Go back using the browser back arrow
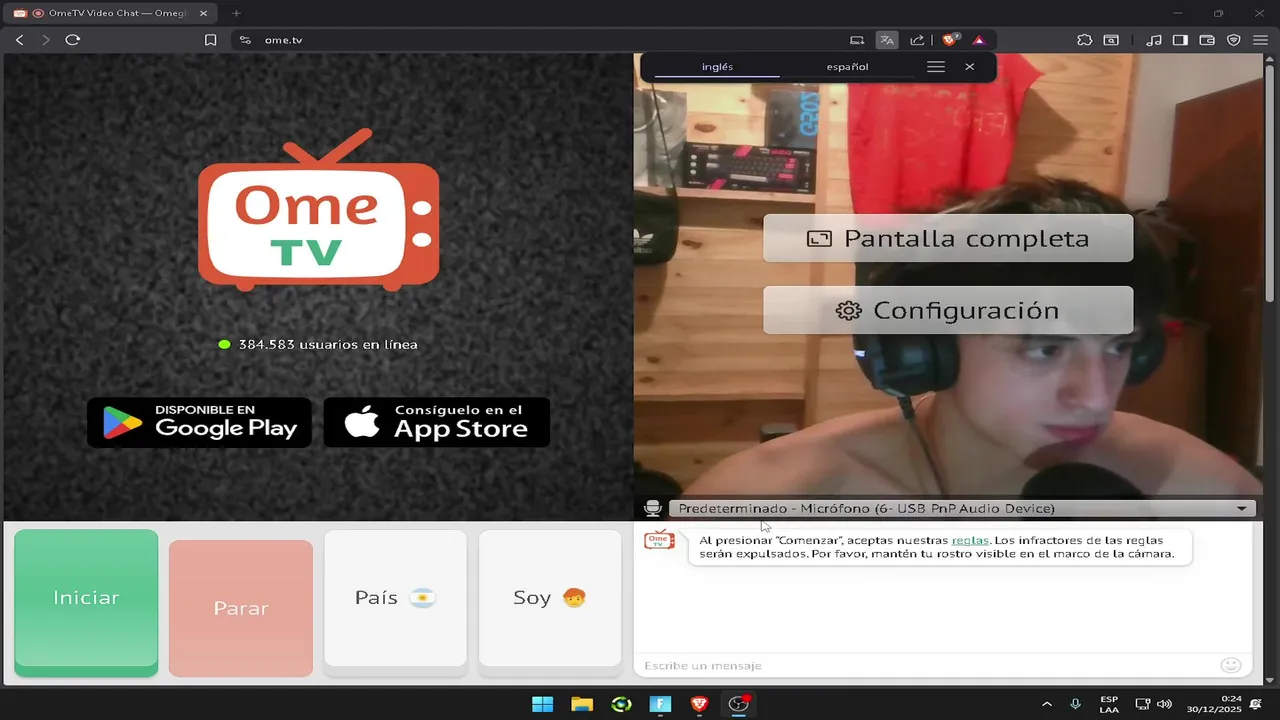The width and height of the screenshot is (1280, 720). point(19,40)
